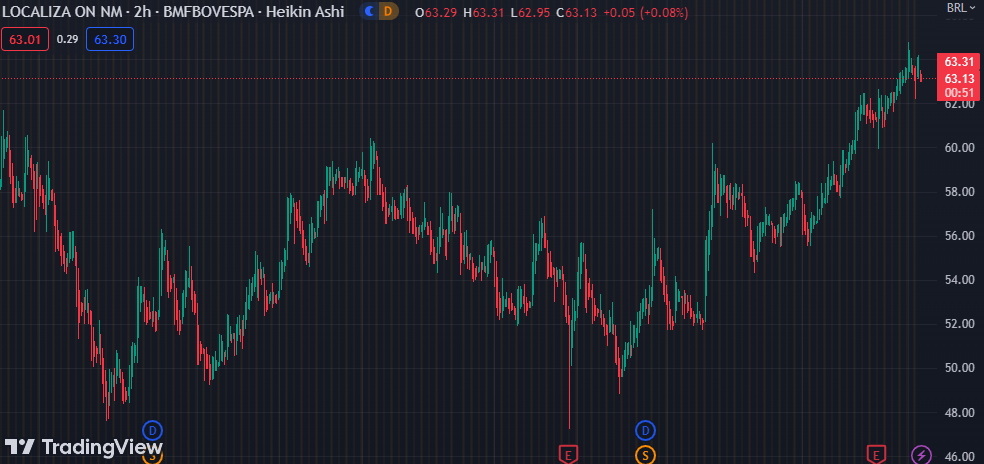Click the 58.00 price axis label
This screenshot has height=464, width=984.
pos(959,192)
